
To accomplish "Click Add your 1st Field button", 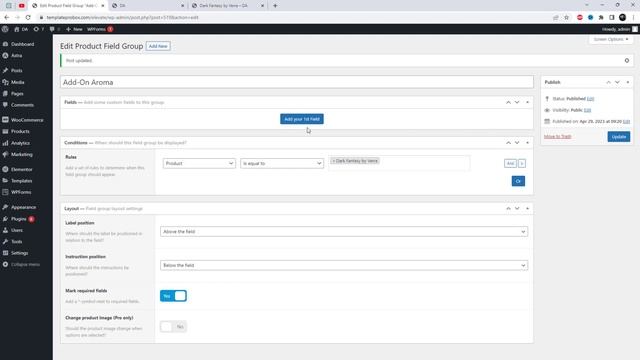I will click(302, 119).
